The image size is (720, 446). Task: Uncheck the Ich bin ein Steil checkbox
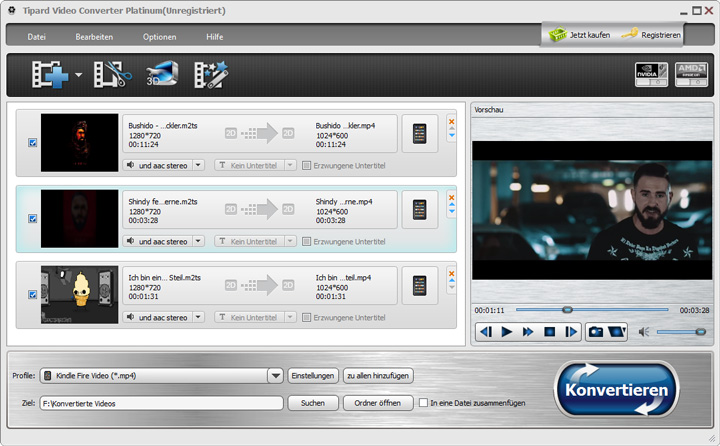point(32,294)
